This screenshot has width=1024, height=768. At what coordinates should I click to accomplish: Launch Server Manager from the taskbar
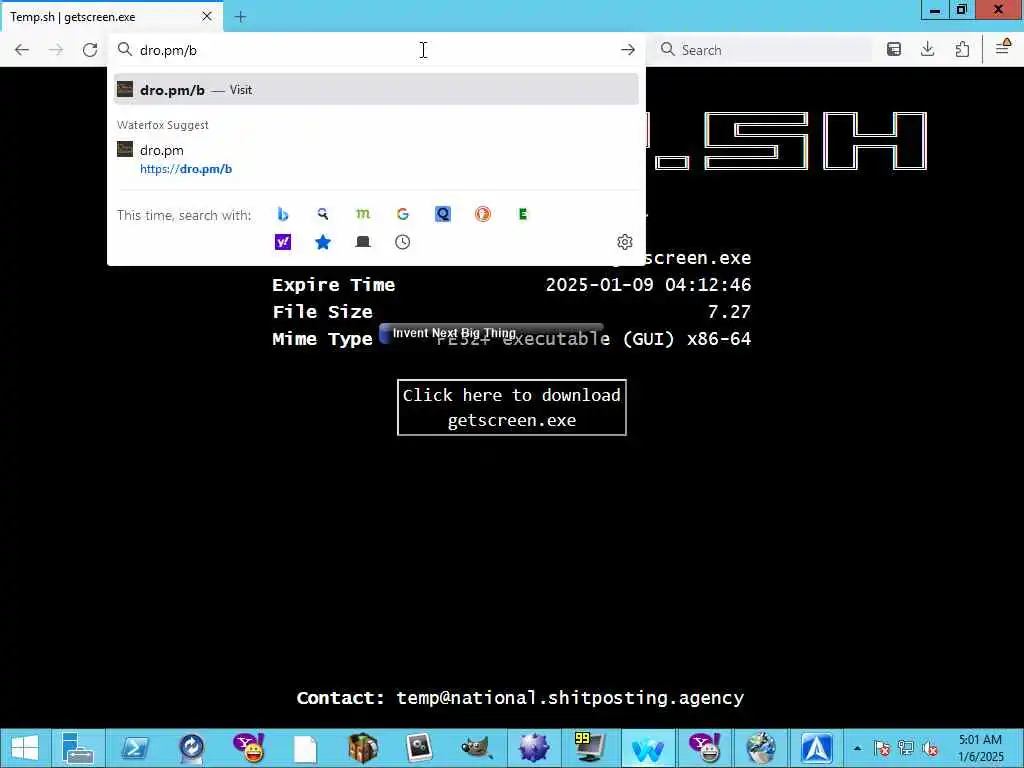[x=78, y=748]
